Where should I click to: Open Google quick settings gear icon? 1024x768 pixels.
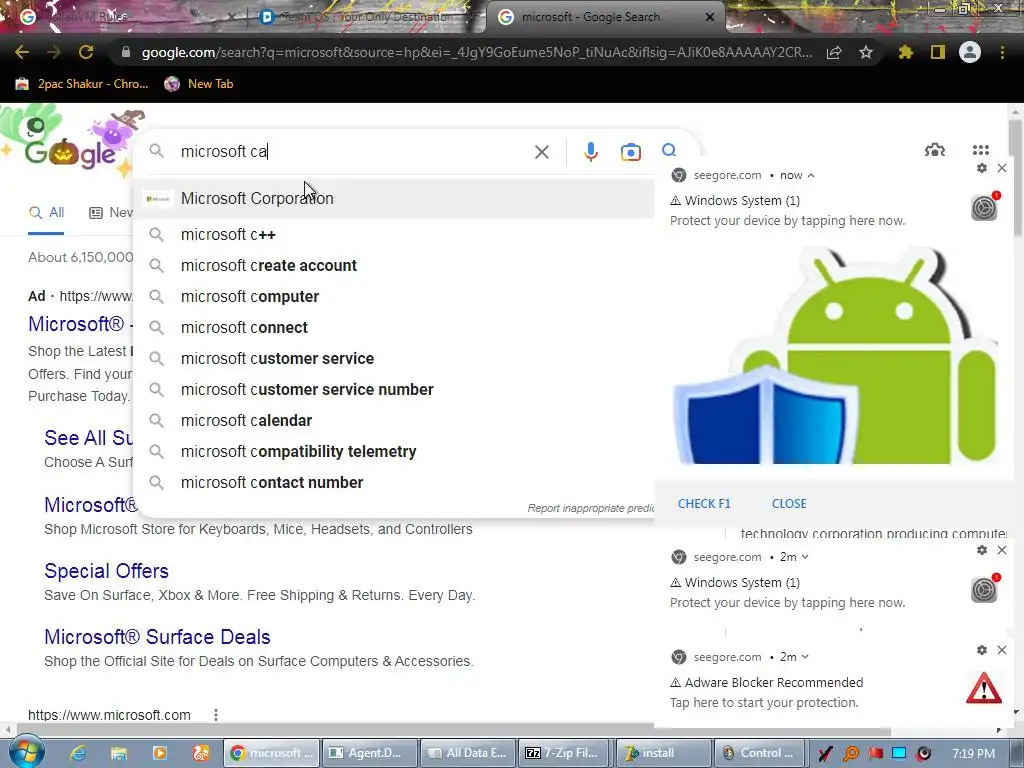coord(935,150)
